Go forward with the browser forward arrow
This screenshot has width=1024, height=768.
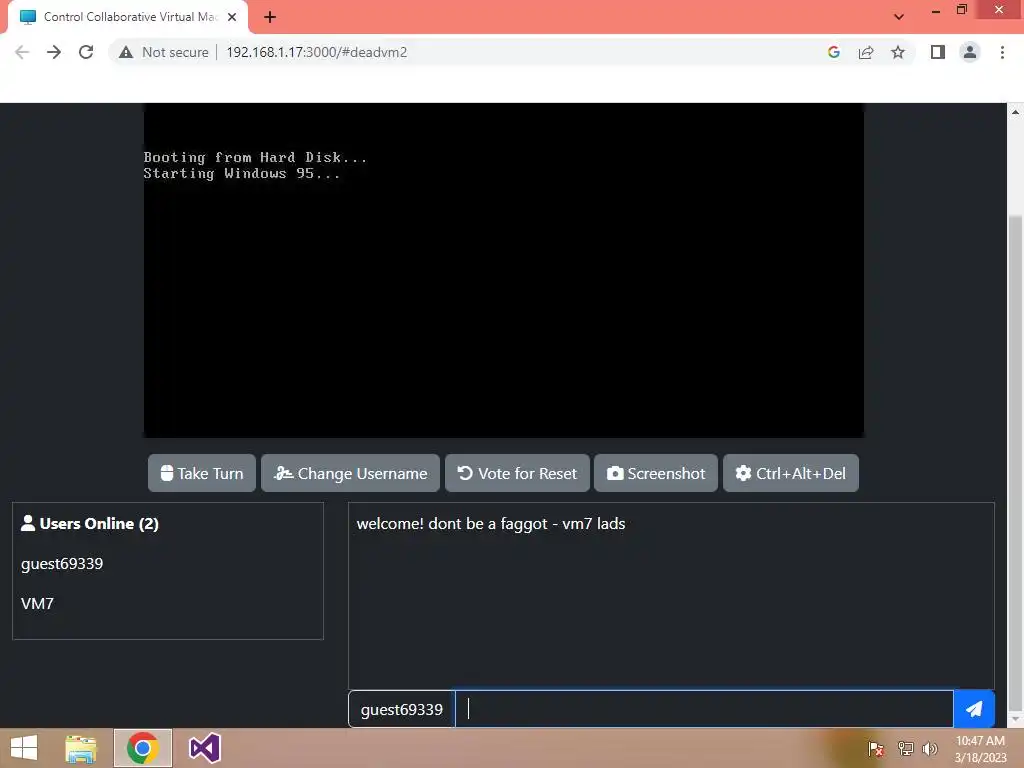[54, 52]
